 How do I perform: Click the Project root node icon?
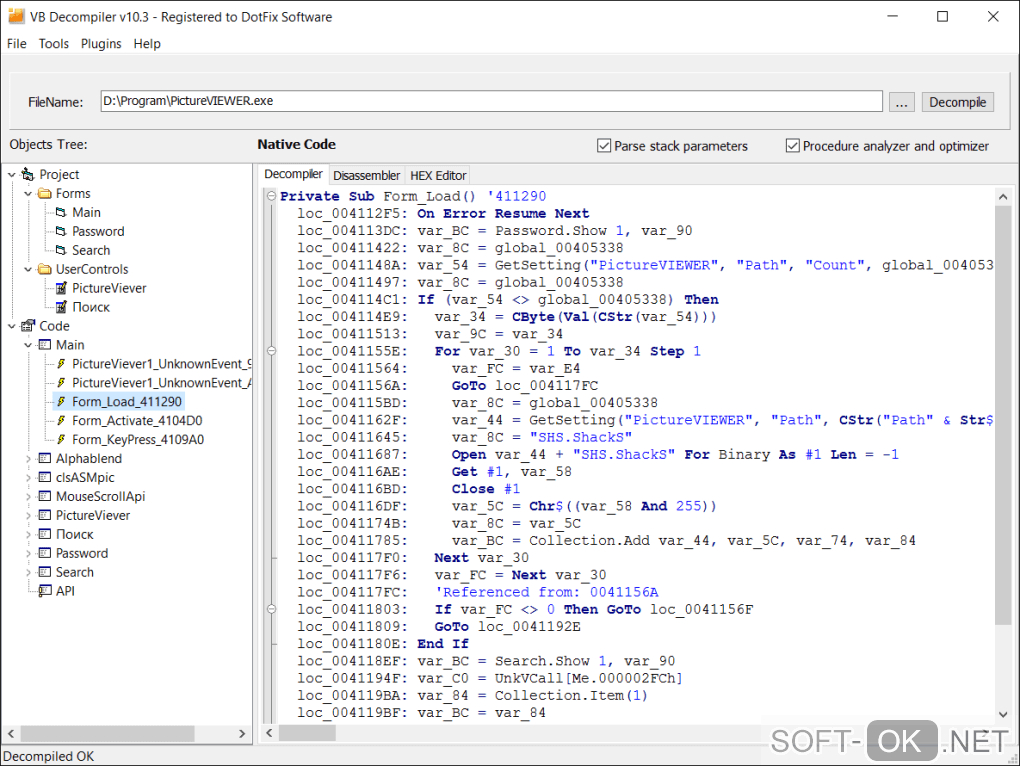pos(28,175)
